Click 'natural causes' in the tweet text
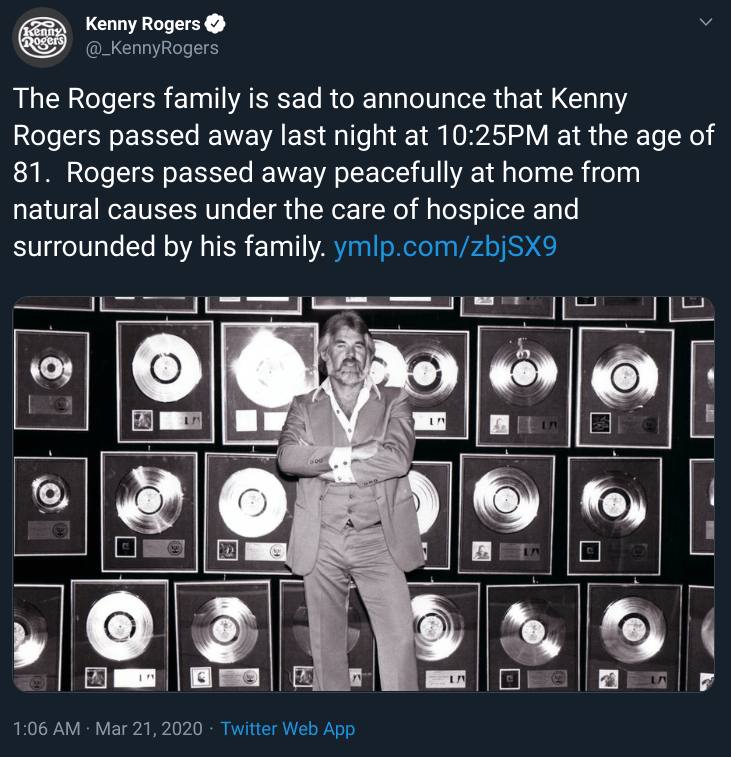 click(105, 210)
